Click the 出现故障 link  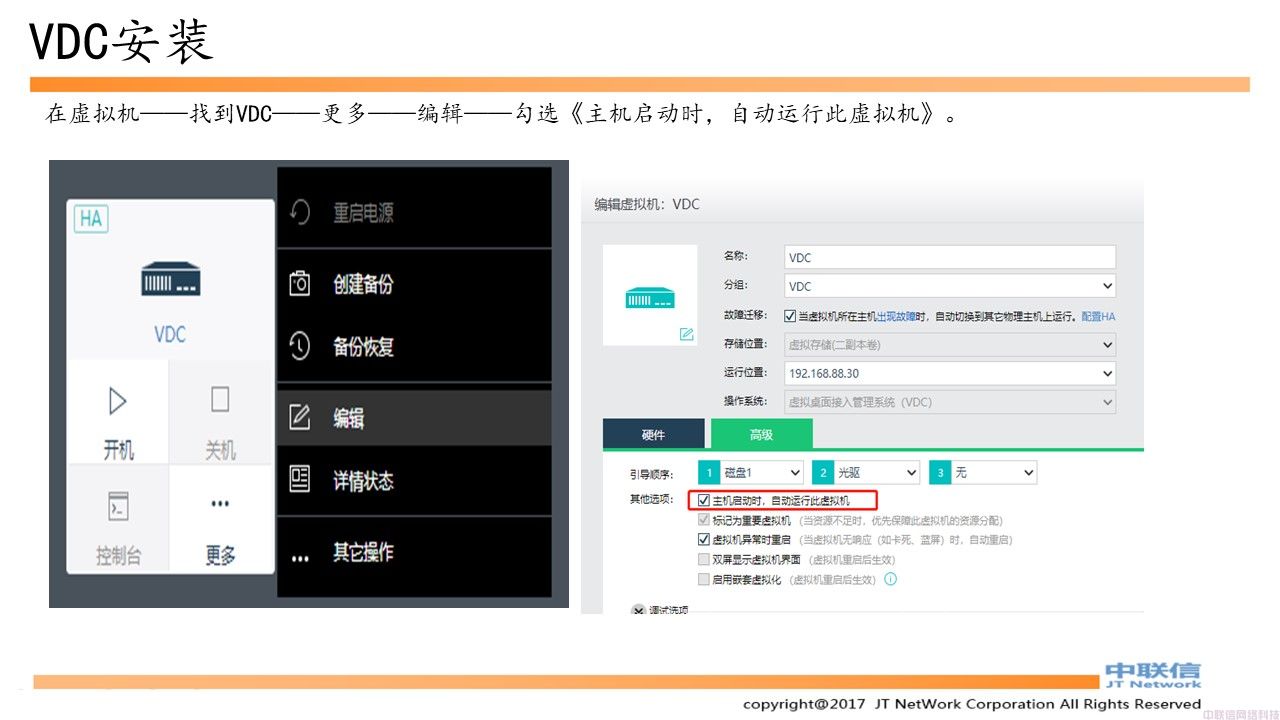click(x=894, y=316)
